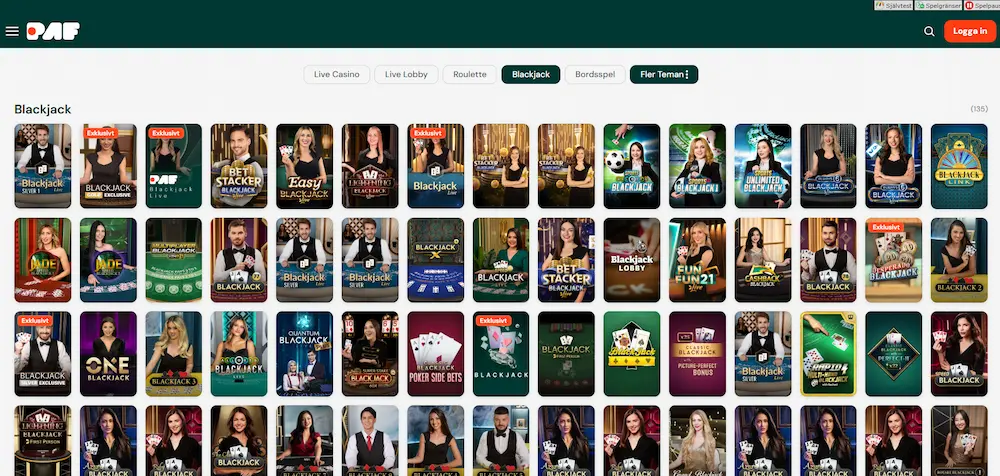Open Sports Blackjack with soccer ball
Image resolution: width=1000 pixels, height=476 pixels.
[632, 166]
